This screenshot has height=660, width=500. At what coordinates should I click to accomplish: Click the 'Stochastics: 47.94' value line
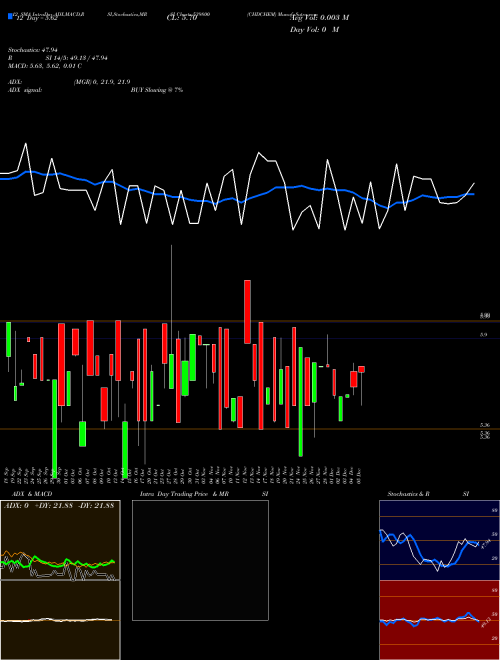[x=32, y=50]
